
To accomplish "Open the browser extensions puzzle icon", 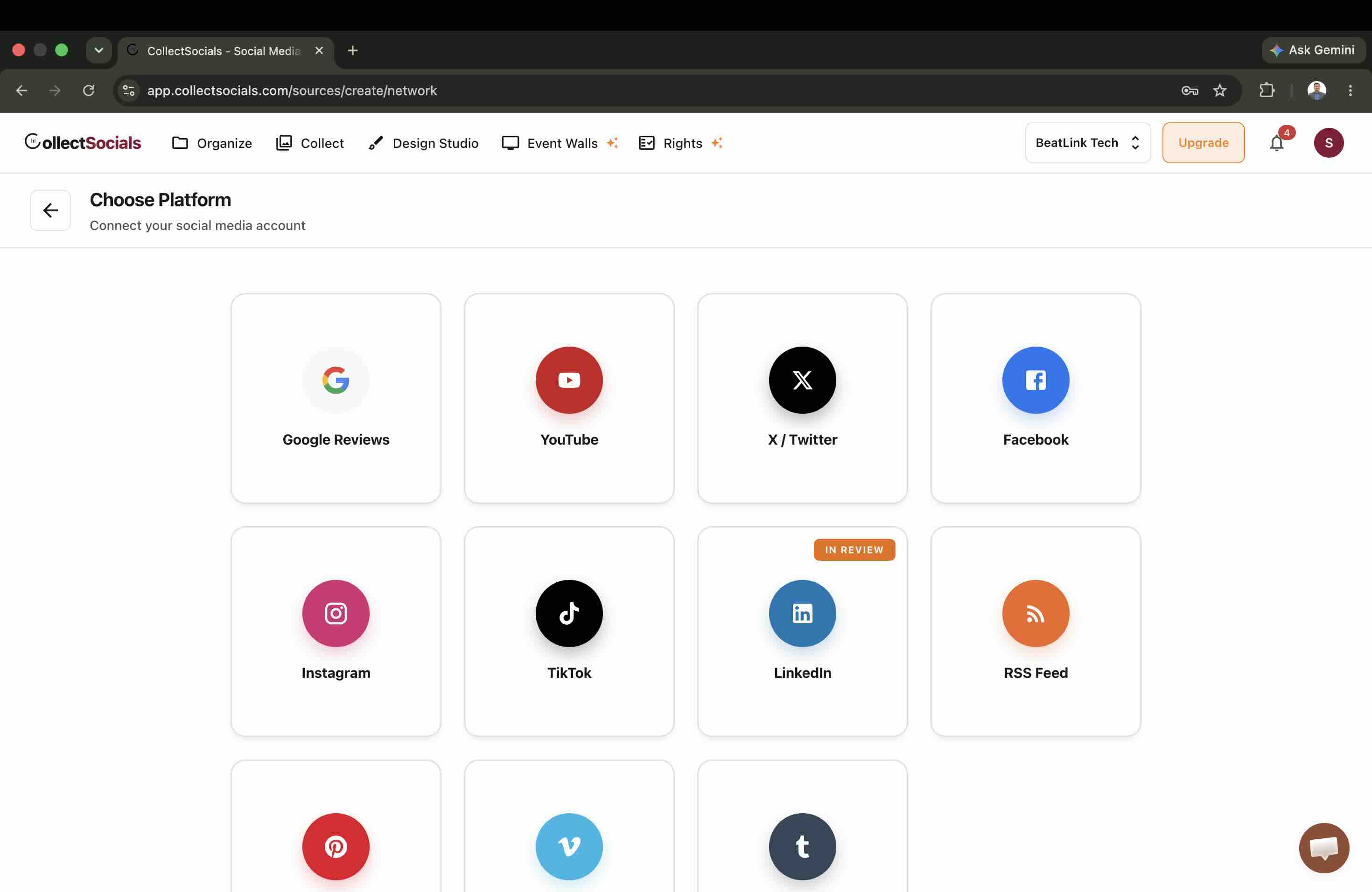I will (x=1266, y=91).
